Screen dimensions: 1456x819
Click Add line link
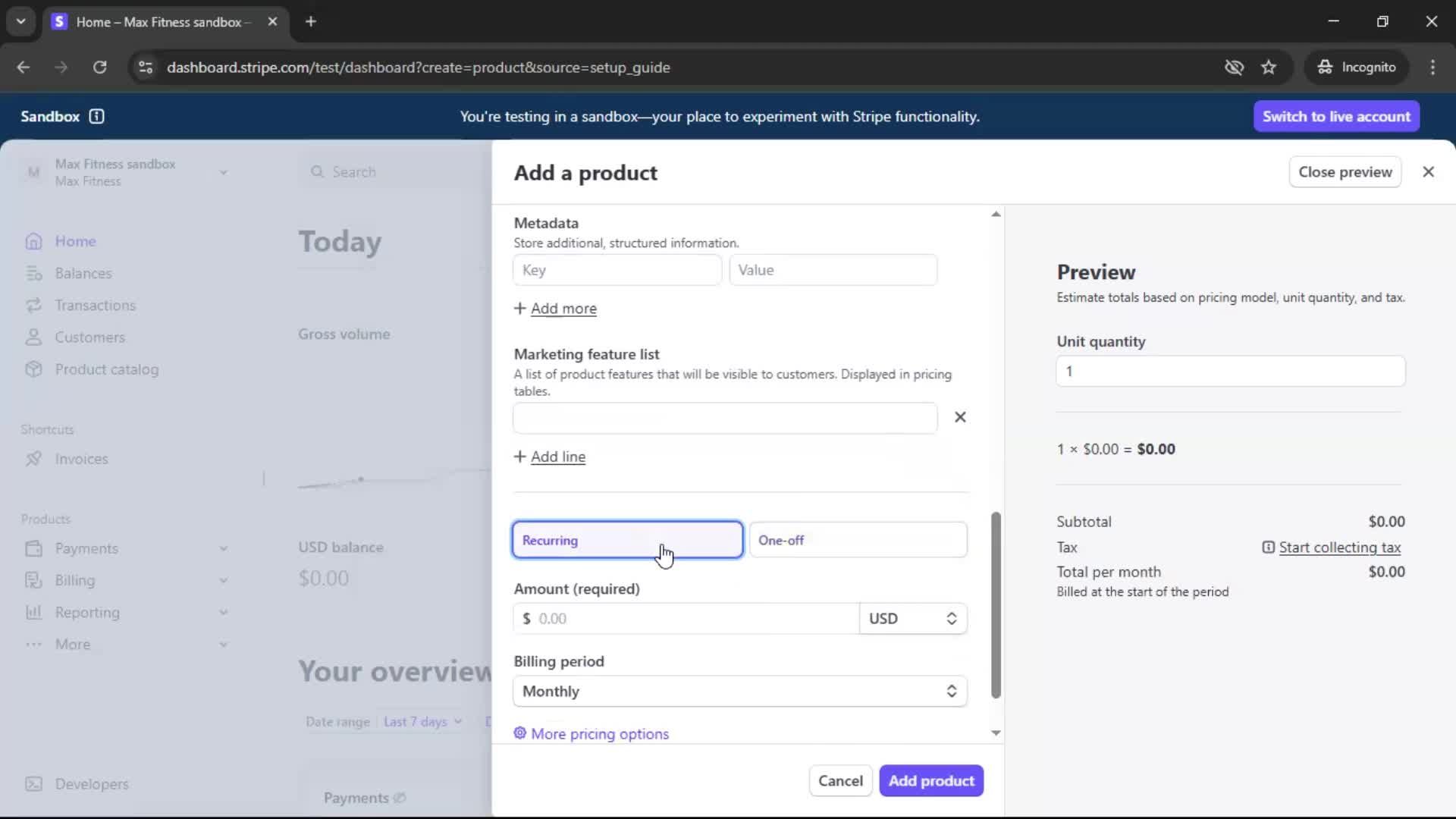point(557,457)
